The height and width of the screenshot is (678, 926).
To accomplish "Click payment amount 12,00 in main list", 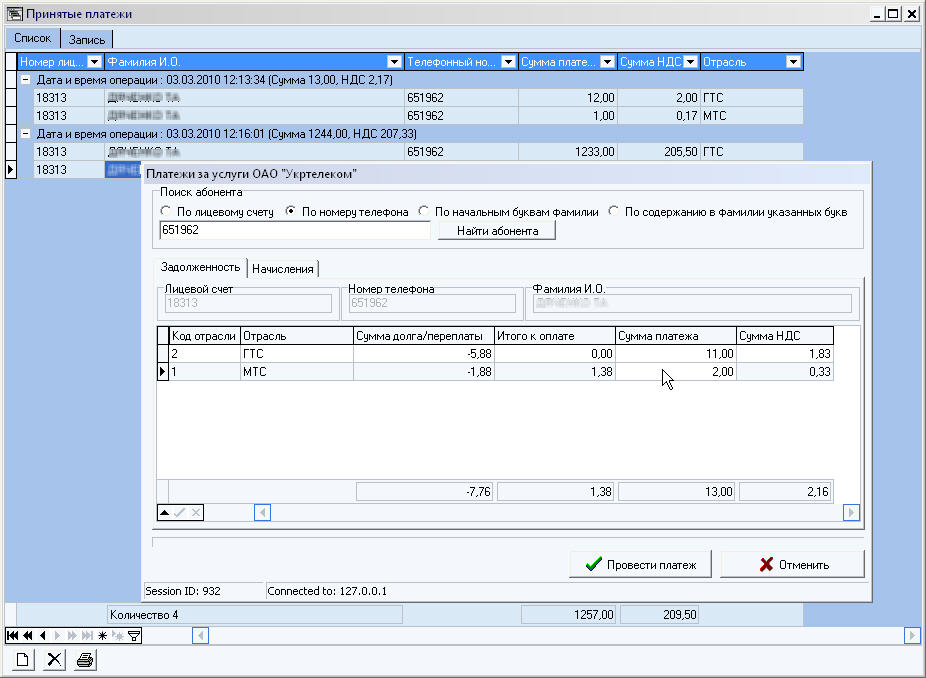I will pyautogui.click(x=568, y=97).
